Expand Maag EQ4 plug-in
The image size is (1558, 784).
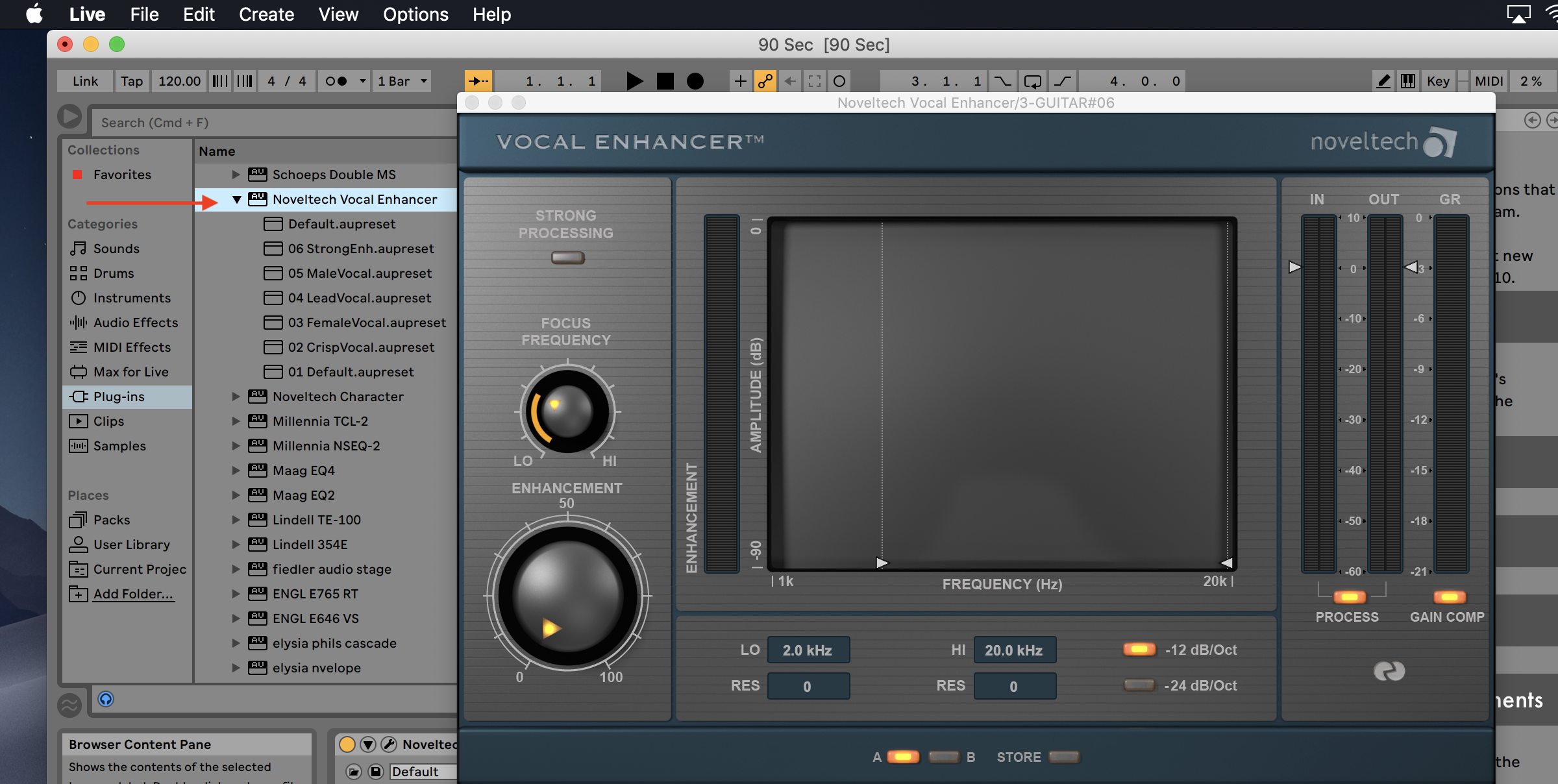[x=236, y=471]
